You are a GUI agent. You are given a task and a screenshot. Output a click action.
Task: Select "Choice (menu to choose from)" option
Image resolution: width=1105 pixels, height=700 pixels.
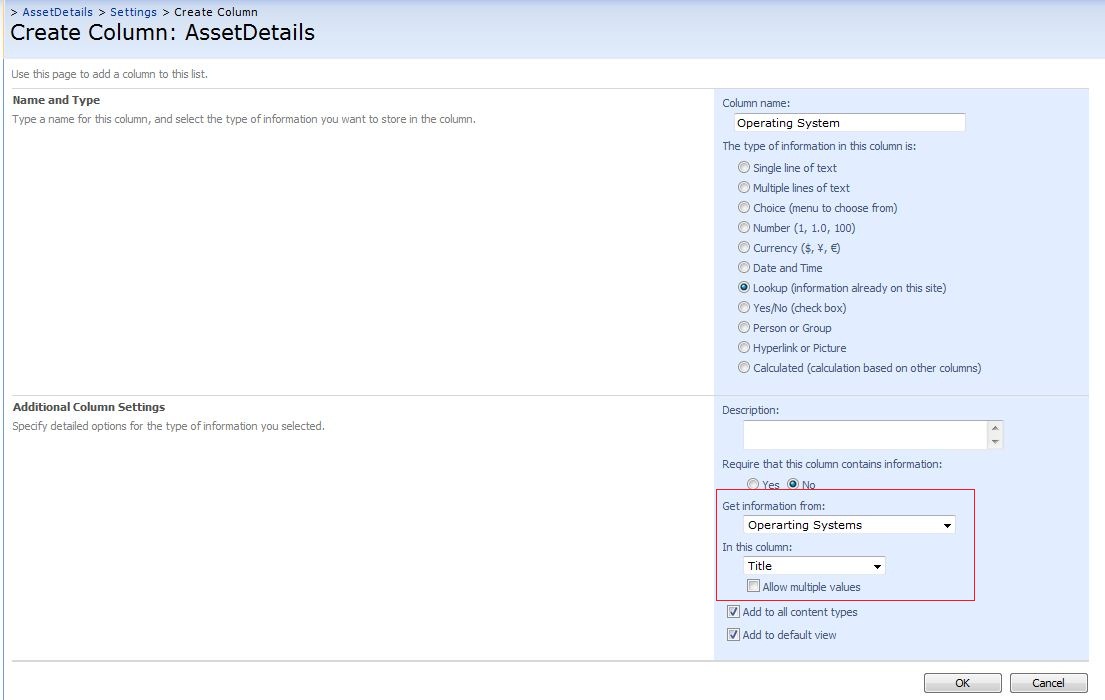[744, 208]
